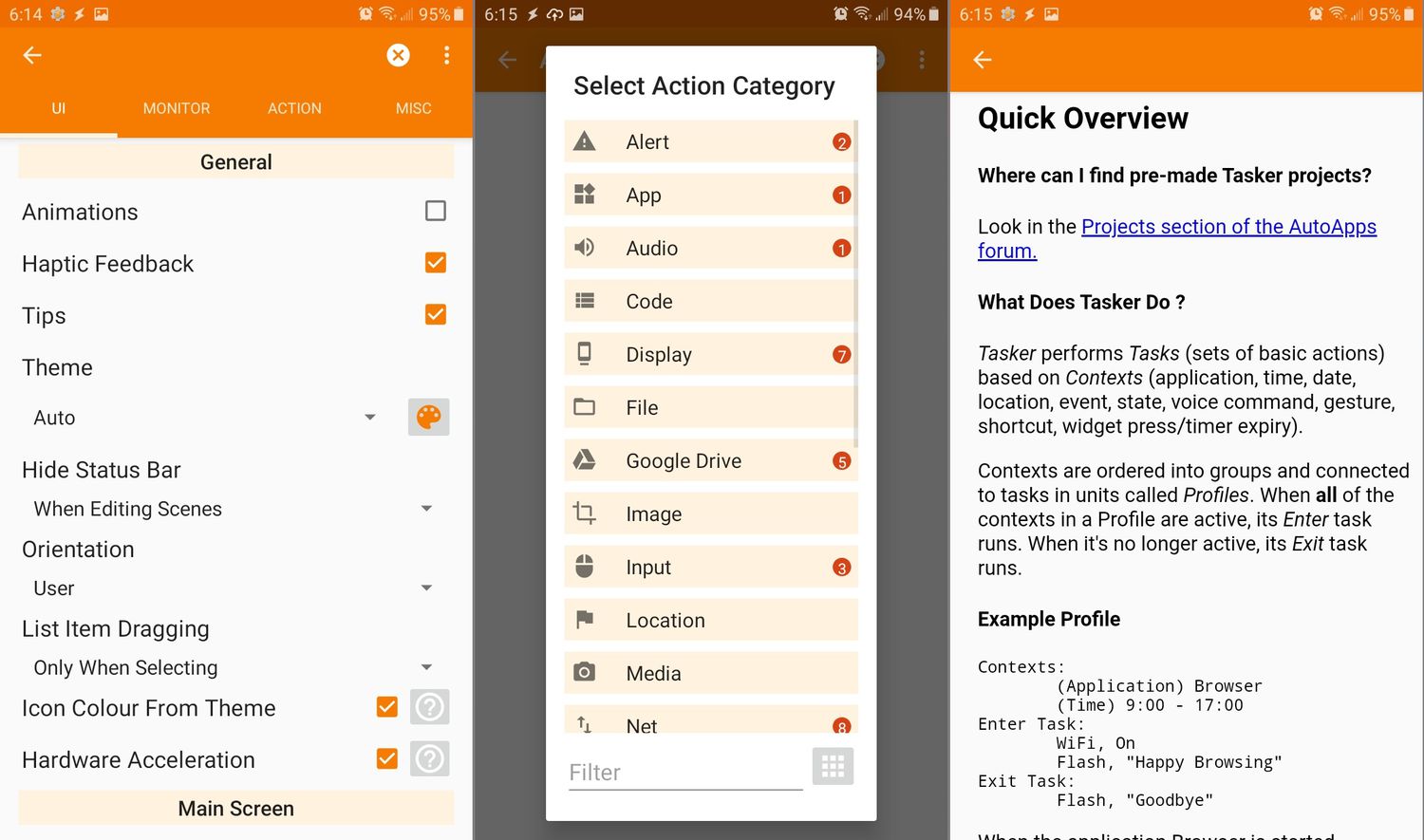Tap the Input count badge showing 3

tap(841, 568)
